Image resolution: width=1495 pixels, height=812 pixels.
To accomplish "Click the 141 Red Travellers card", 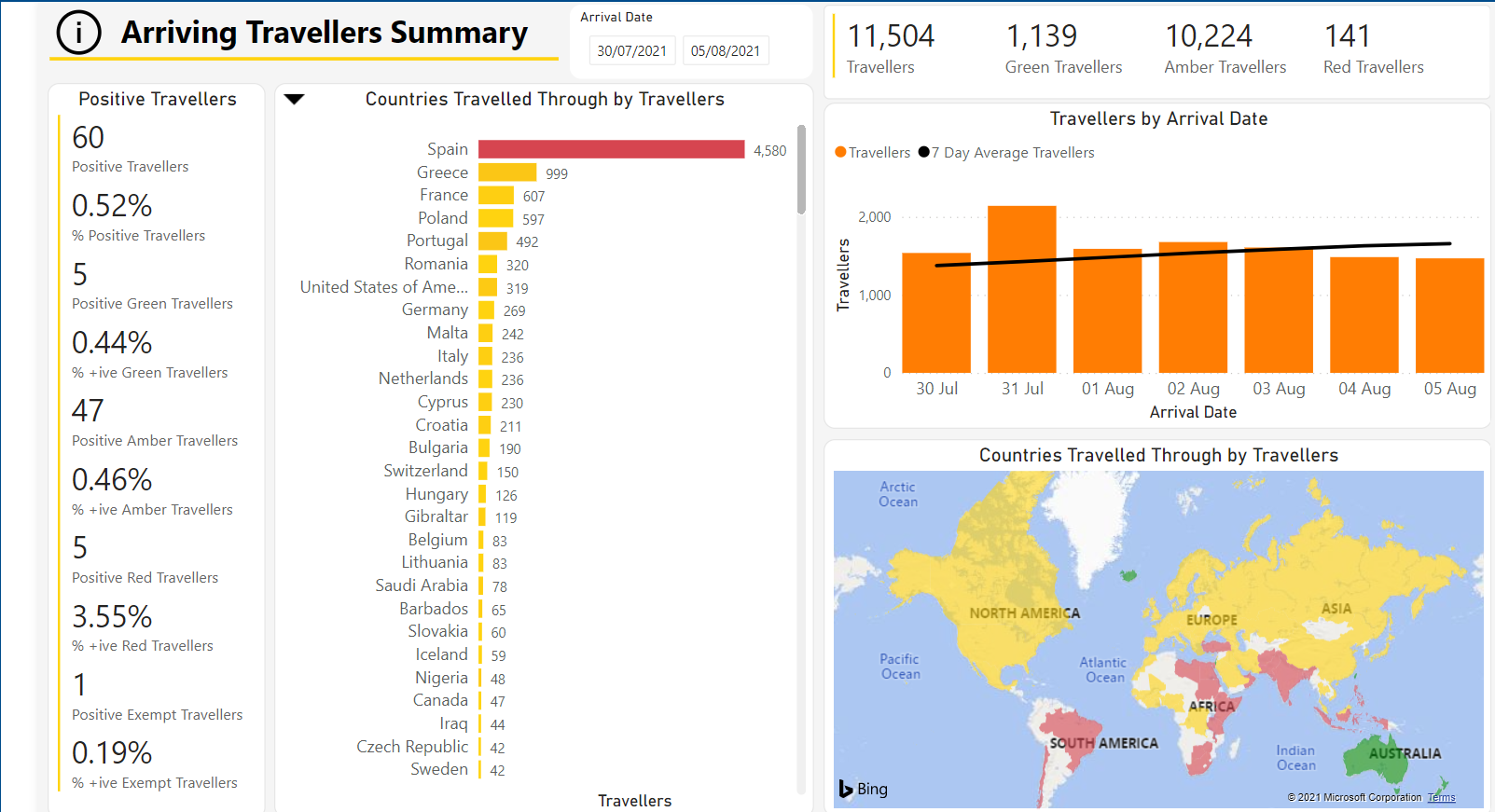I will click(1373, 48).
